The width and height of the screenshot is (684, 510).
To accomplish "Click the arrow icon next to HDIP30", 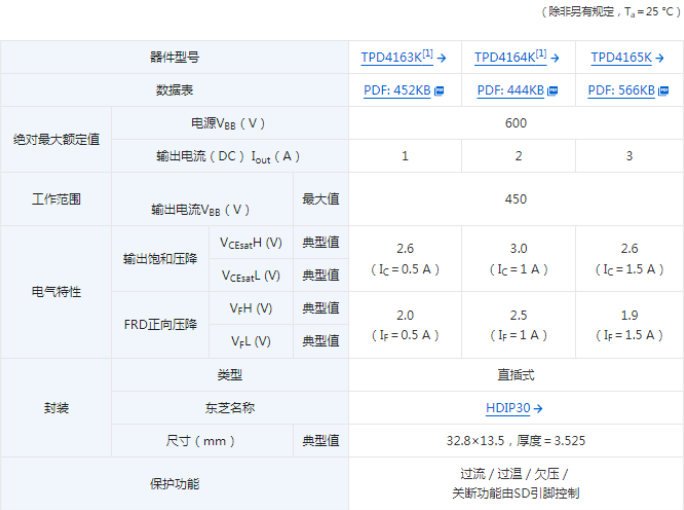I will point(538,408).
